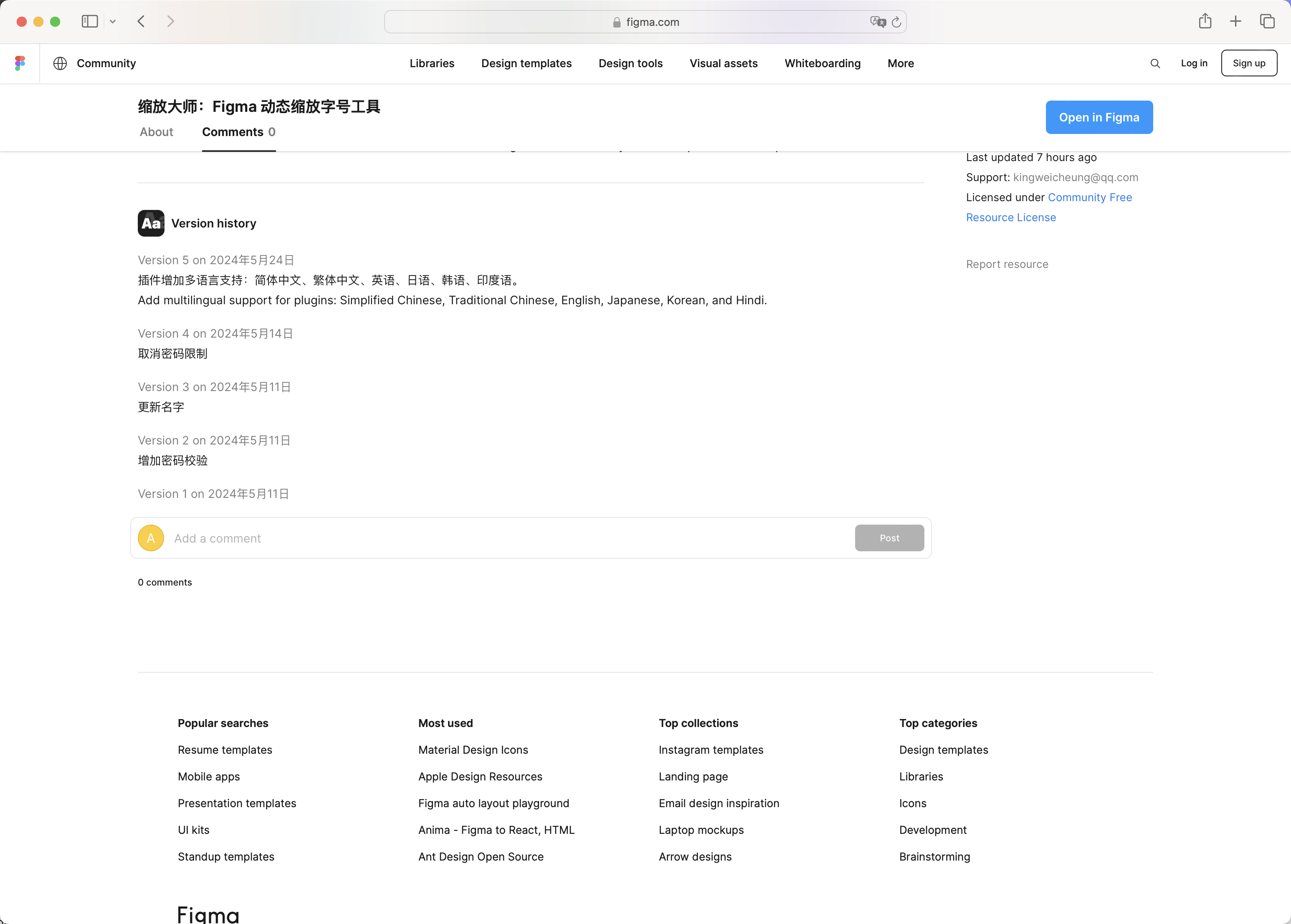
Task: Open Standup templates link
Action: [226, 857]
